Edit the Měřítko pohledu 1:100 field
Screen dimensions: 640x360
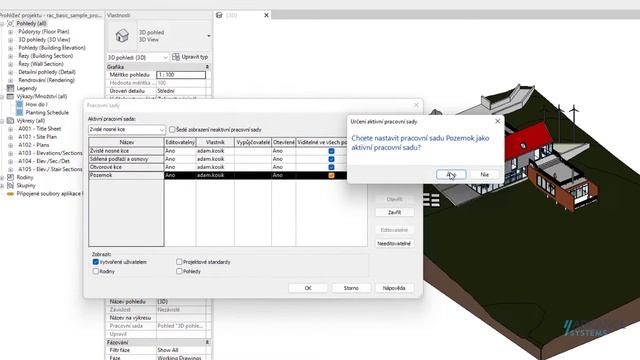[181, 75]
